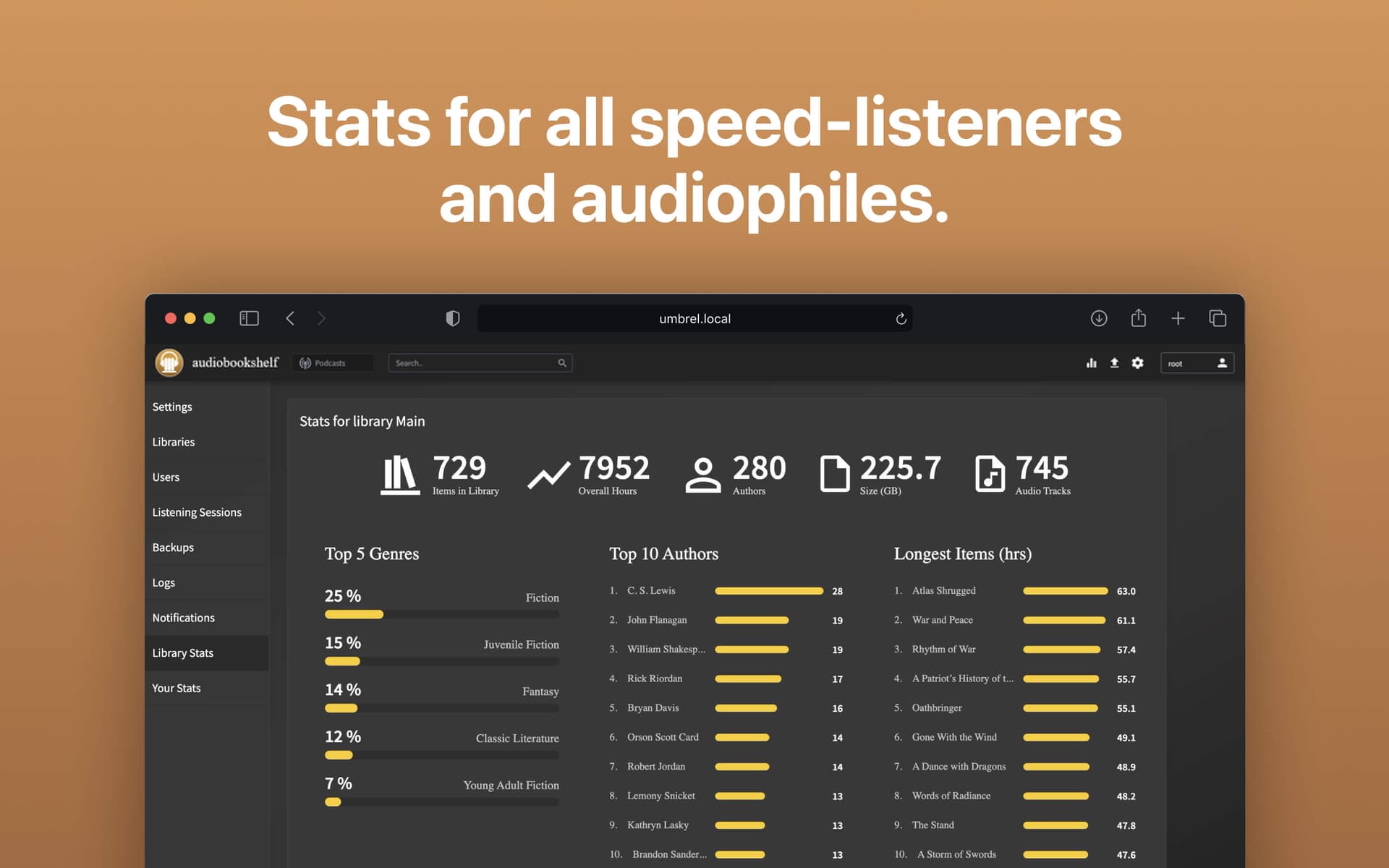Select the Podcasts library icon
The width and height of the screenshot is (1389, 868).
307,362
